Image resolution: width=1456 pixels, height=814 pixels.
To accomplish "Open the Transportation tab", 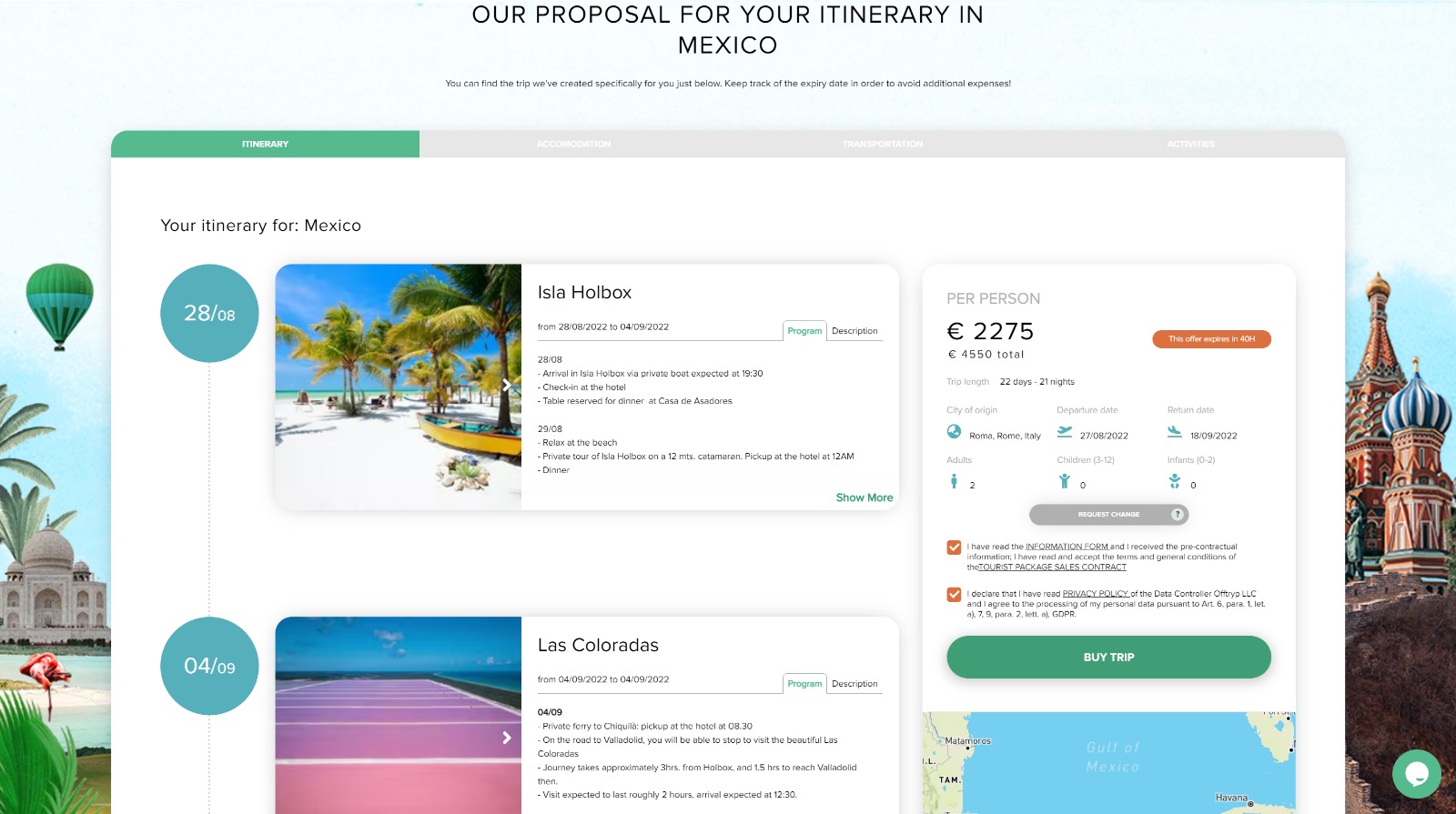I will [882, 144].
